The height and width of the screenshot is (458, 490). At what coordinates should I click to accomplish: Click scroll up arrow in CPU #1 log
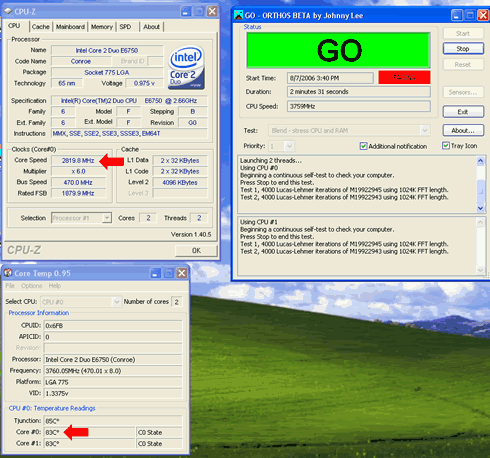coord(480,222)
